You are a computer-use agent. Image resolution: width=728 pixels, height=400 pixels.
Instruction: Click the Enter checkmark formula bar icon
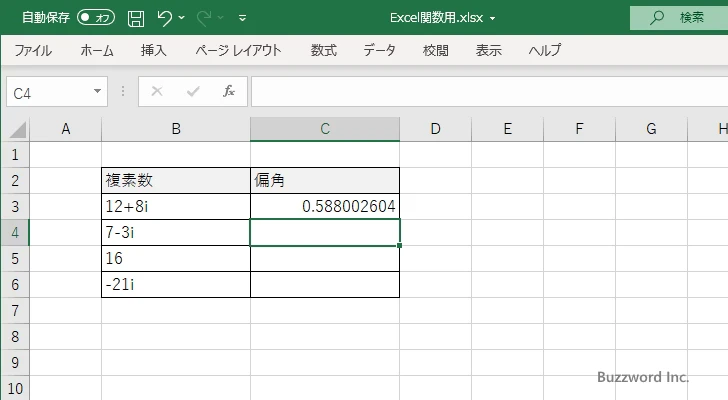click(193, 91)
